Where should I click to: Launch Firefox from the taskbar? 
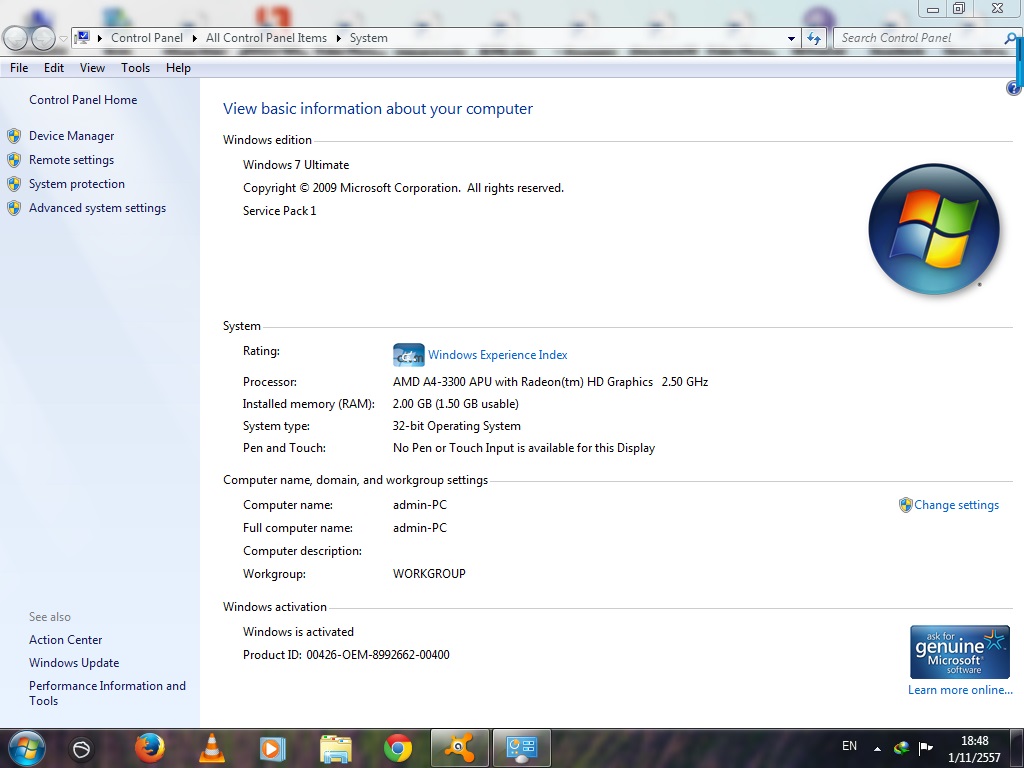[x=150, y=748]
